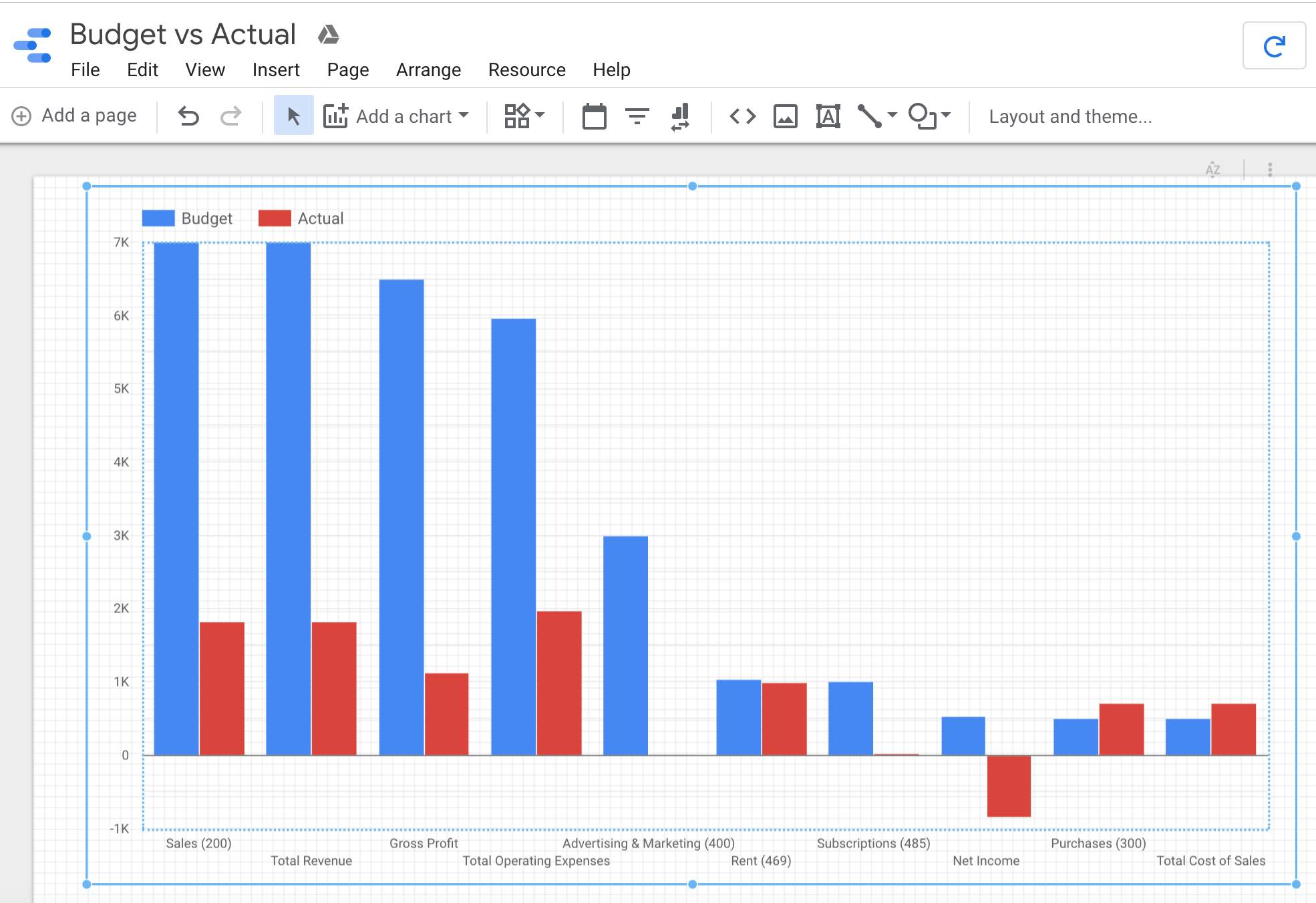The image size is (1316, 903).
Task: Redo the last action
Action: tap(230, 116)
